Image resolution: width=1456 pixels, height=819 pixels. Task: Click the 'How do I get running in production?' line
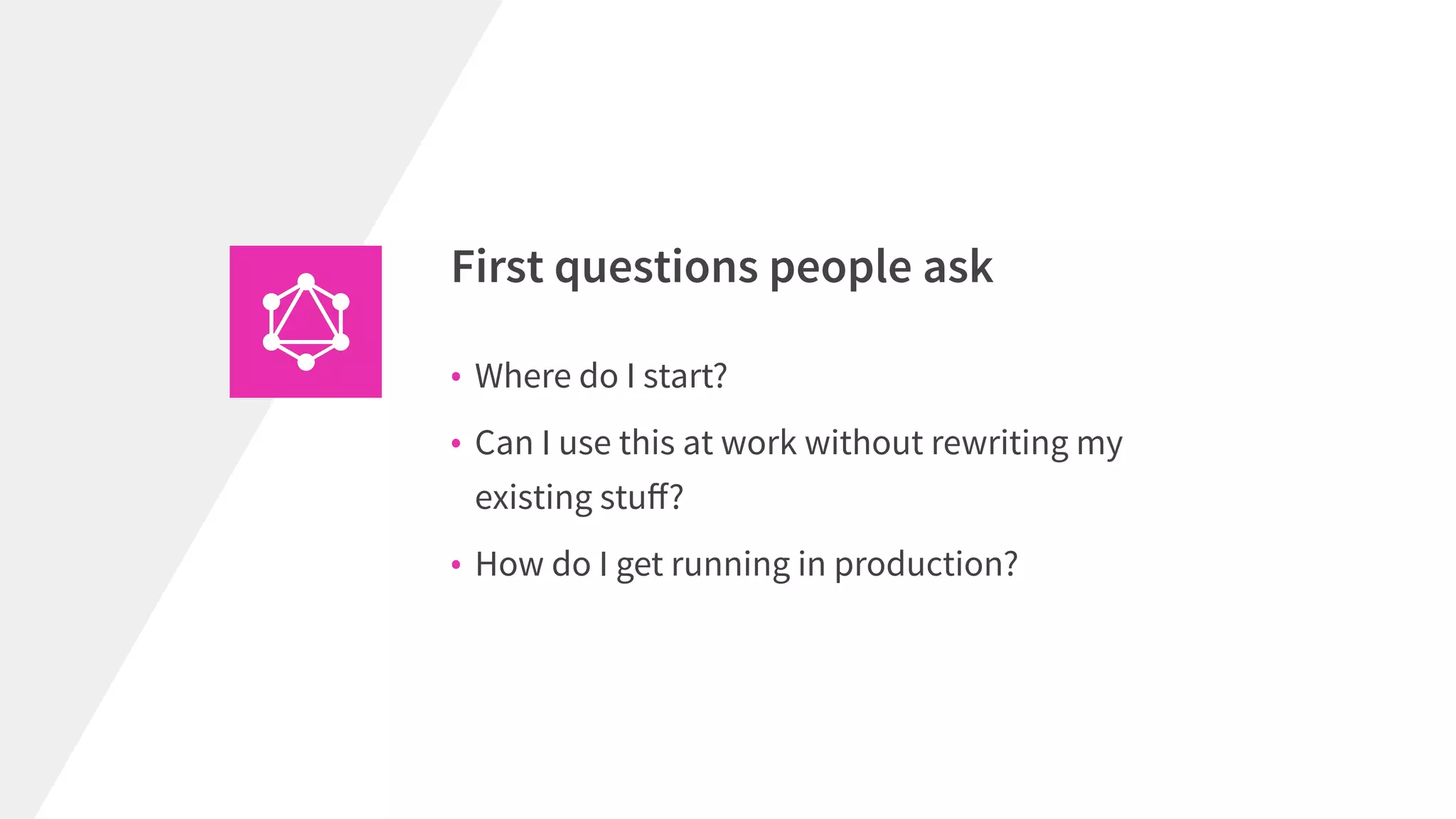coord(746,564)
